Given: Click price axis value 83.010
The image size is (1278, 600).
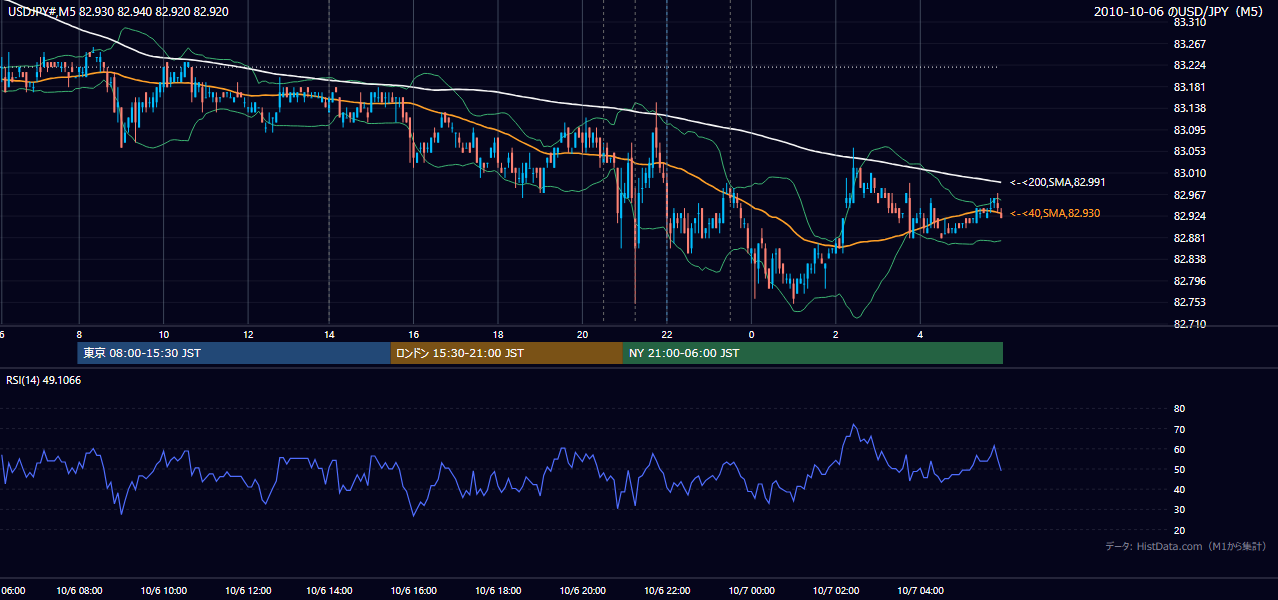Looking at the screenshot, I should coord(1188,173).
